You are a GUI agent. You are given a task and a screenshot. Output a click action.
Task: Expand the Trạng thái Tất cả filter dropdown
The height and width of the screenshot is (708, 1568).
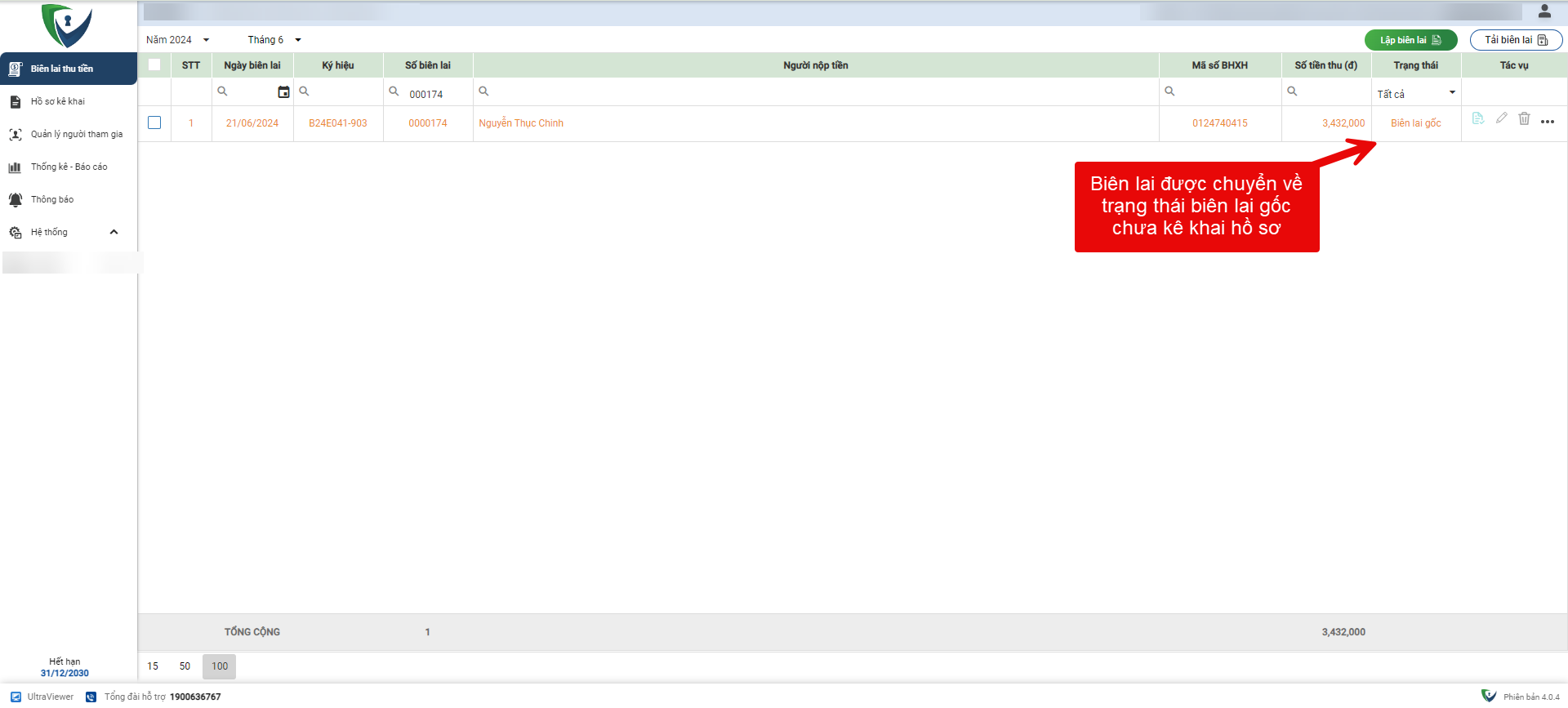tap(1416, 93)
